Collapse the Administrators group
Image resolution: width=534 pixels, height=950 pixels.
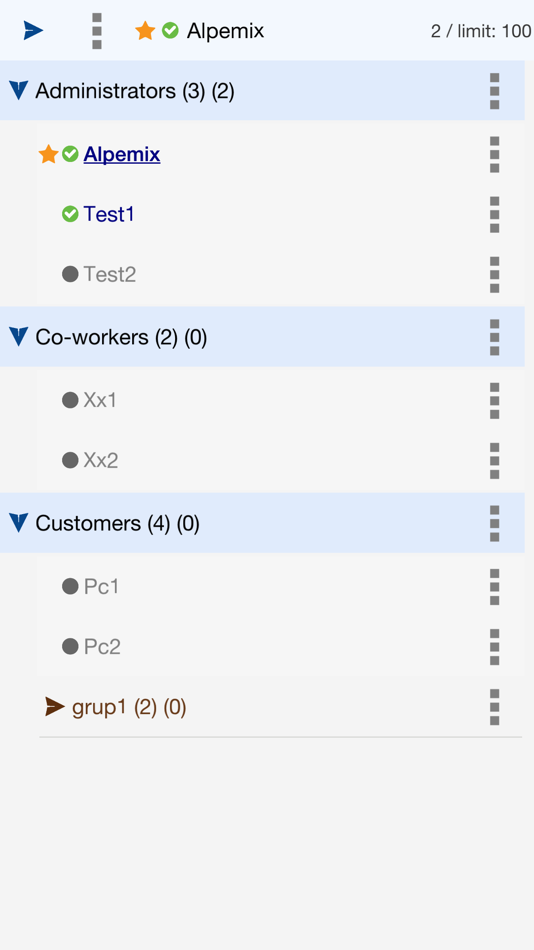[x=19, y=91]
